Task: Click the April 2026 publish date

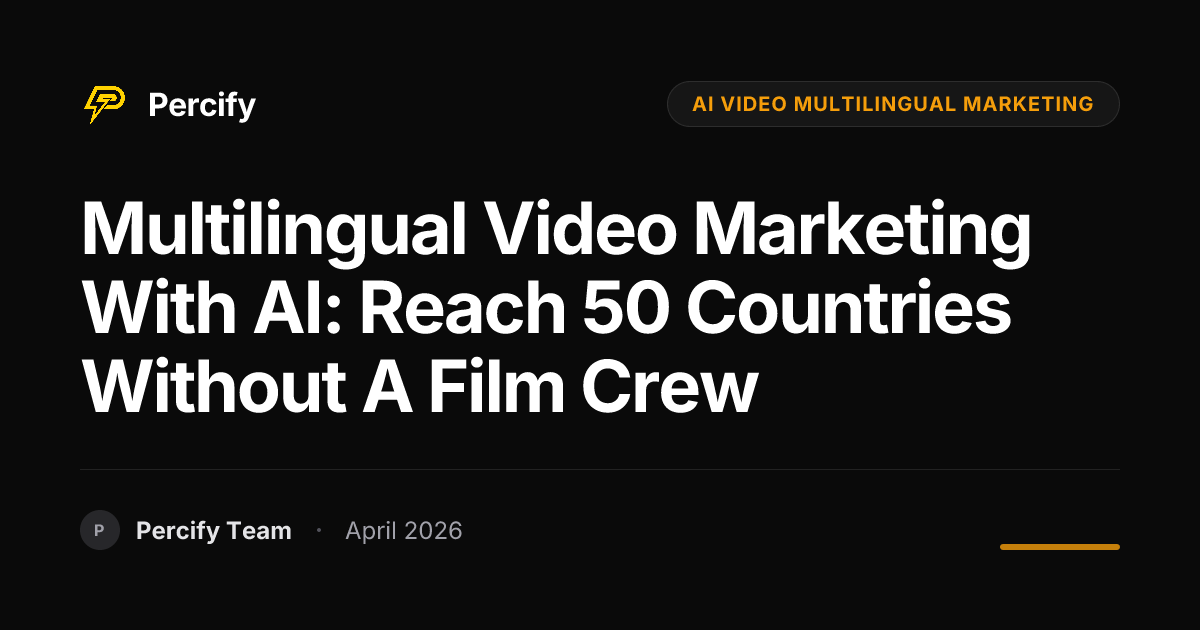Action: pos(404,531)
